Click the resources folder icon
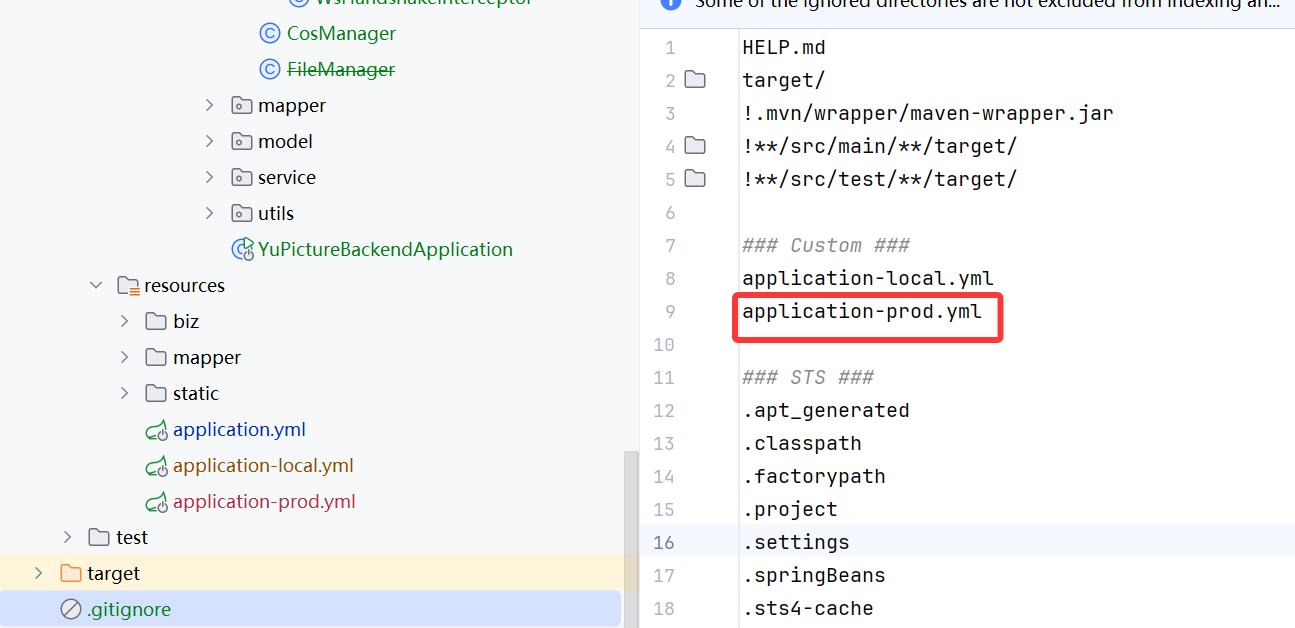 point(127,286)
